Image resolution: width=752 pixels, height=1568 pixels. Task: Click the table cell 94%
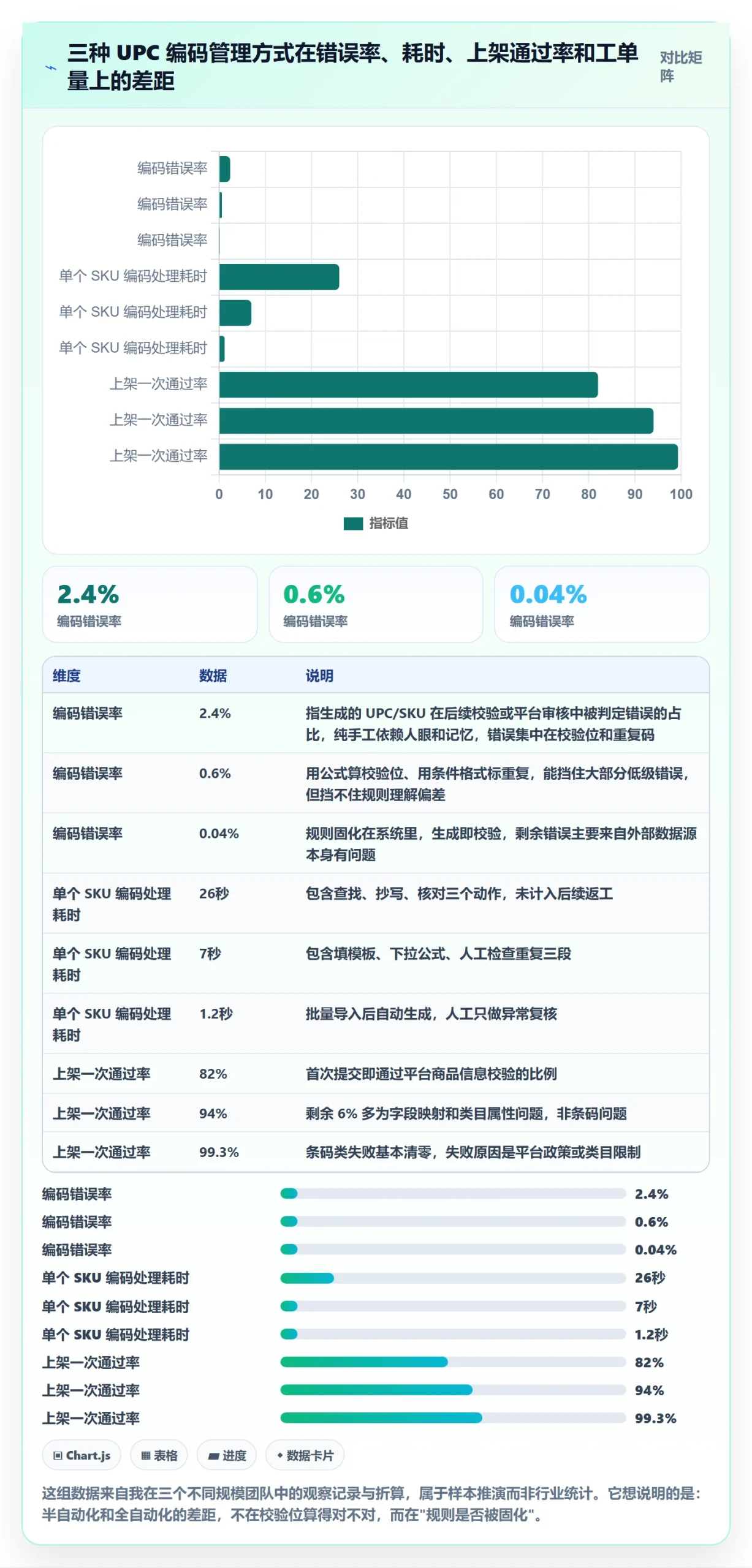tap(213, 1114)
